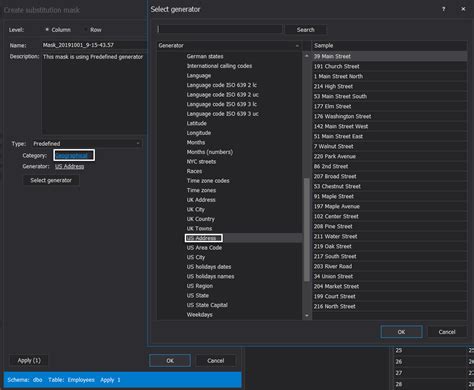This screenshot has height=390, width=474.
Task: Select UK City generator
Action: click(x=196, y=209)
